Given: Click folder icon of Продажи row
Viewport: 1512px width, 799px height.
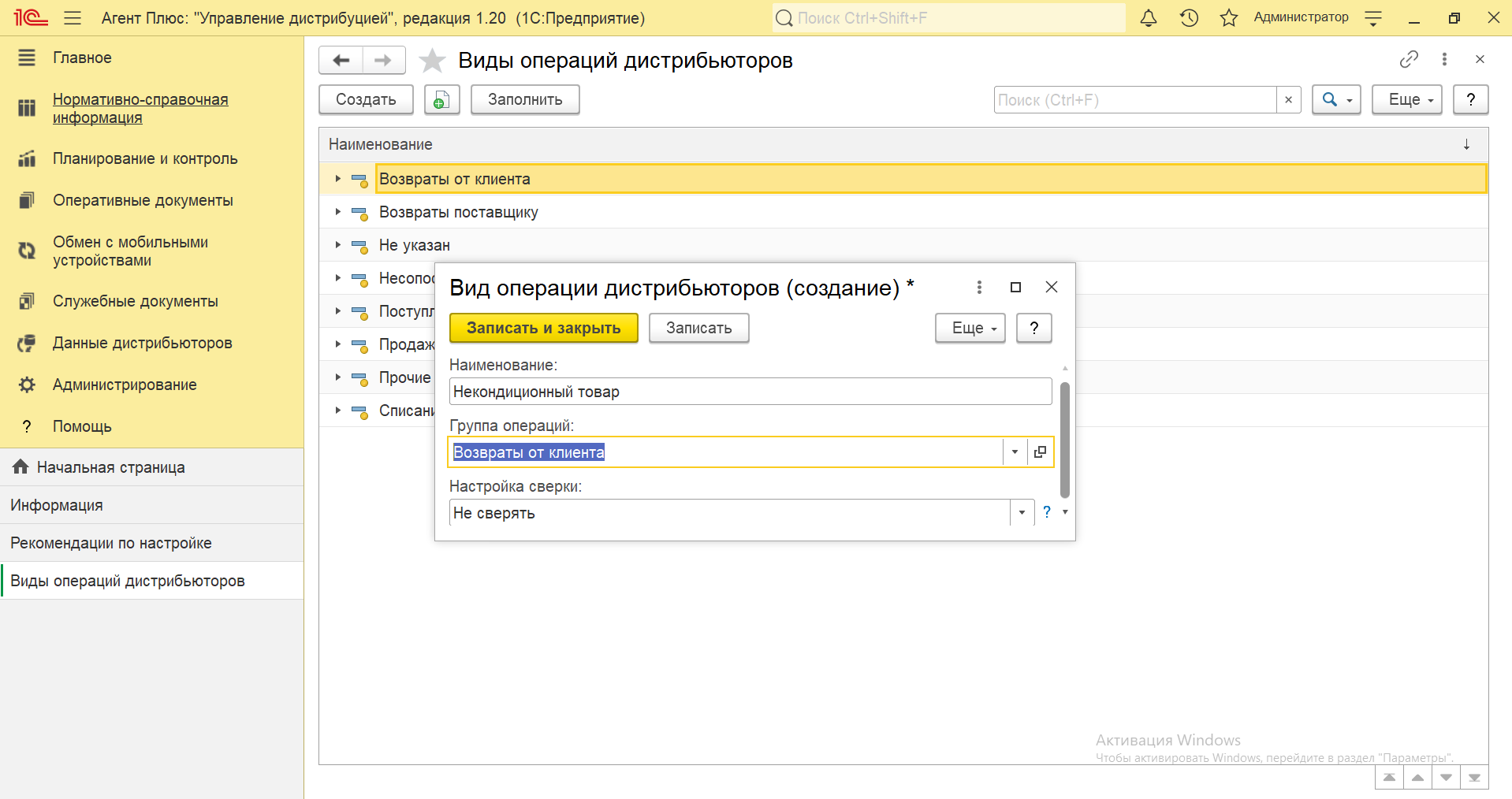Looking at the screenshot, I should click(x=359, y=345).
